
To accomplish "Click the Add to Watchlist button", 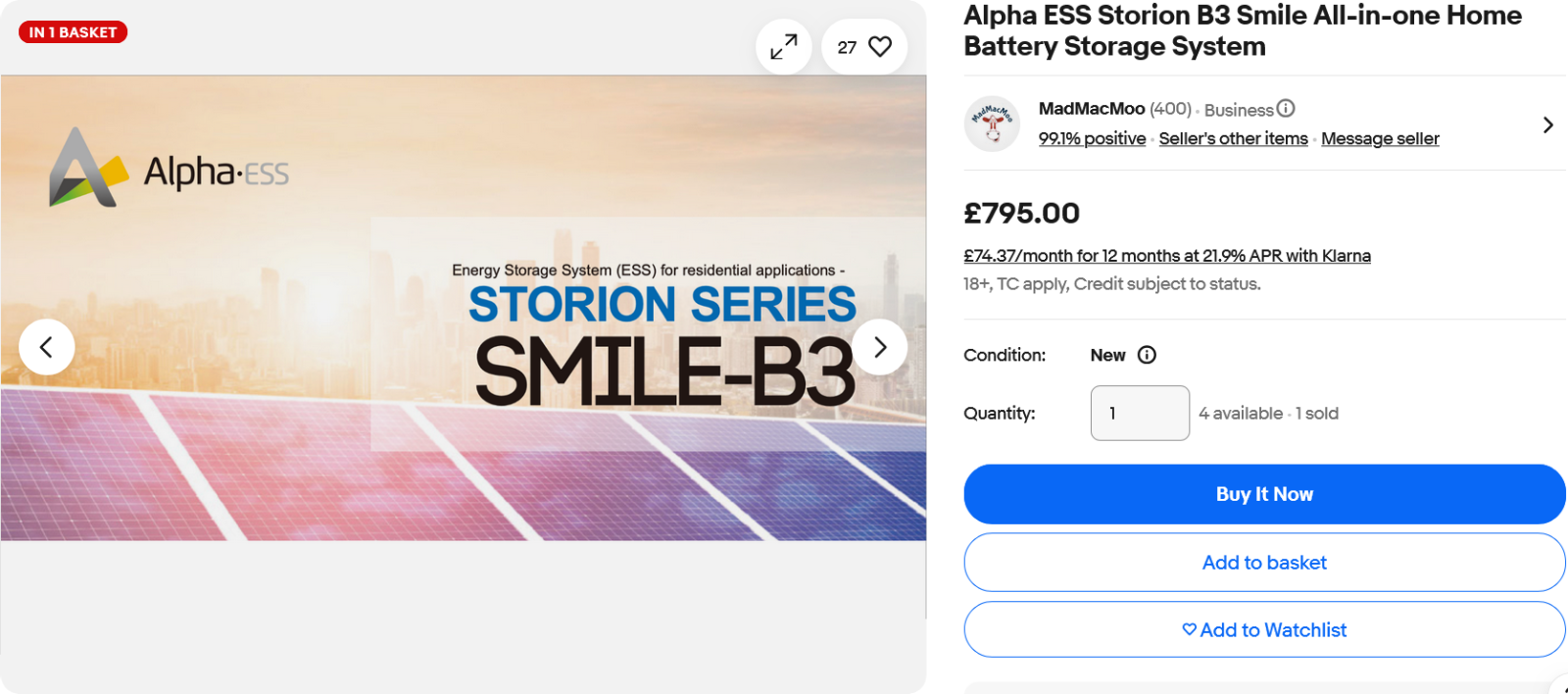I will (x=1263, y=630).
